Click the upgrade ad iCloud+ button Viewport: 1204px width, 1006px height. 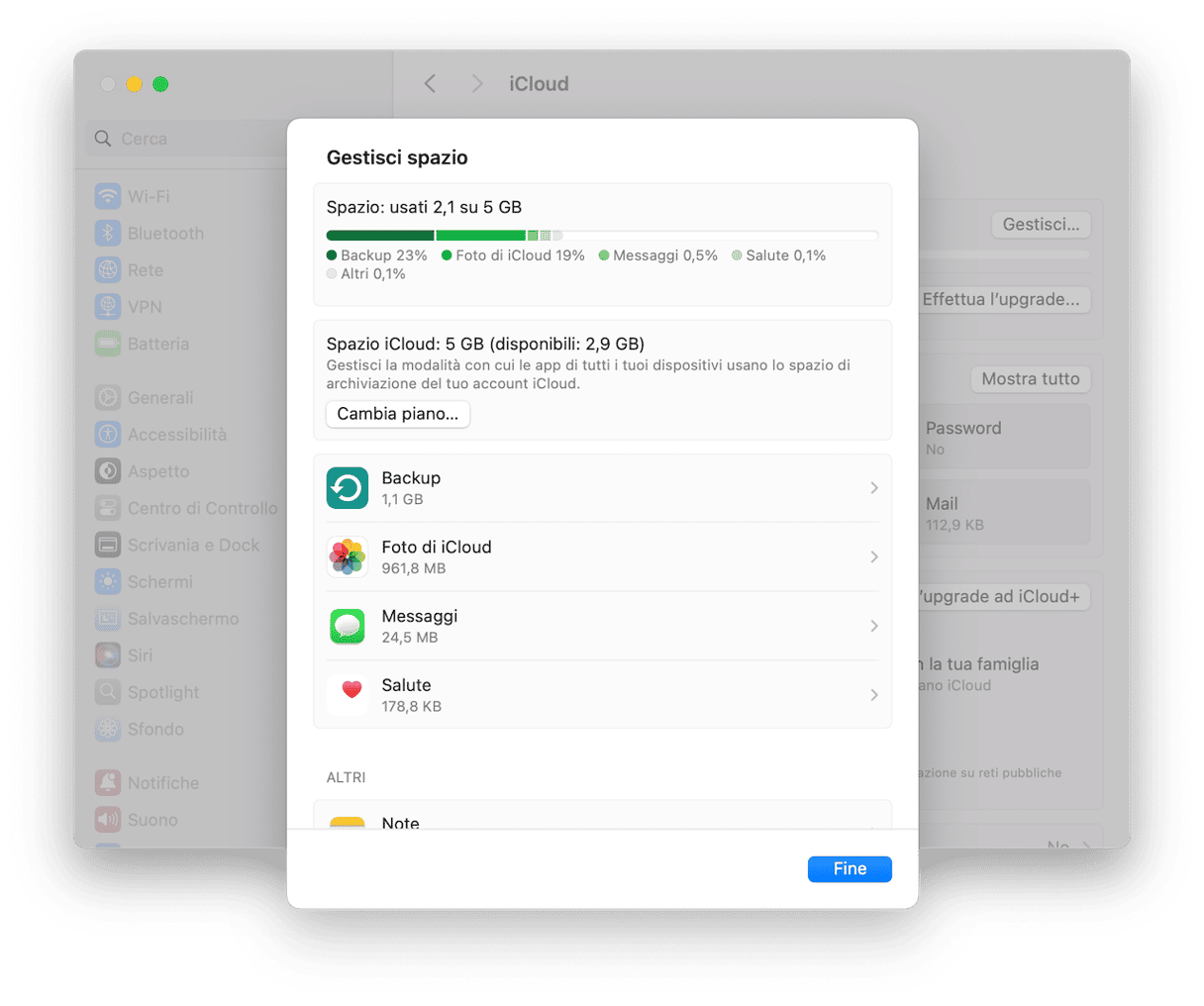pos(1003,596)
